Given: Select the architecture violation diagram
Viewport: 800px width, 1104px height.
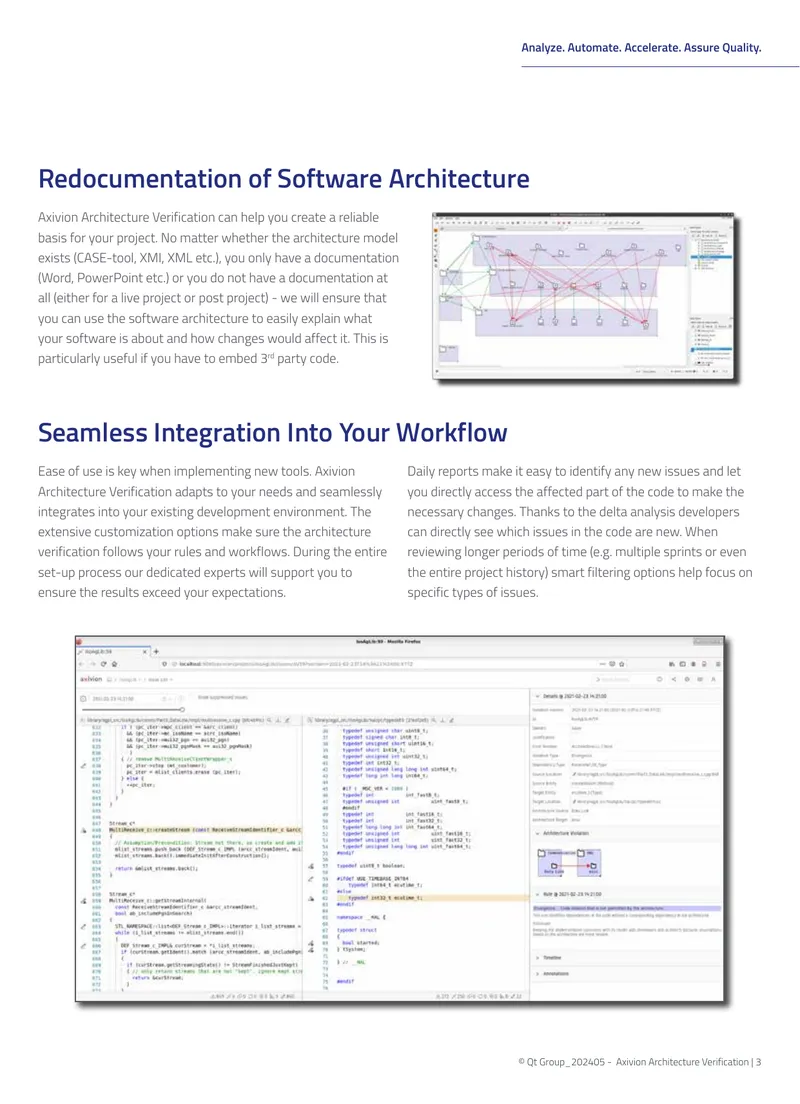Looking at the screenshot, I should (569, 862).
